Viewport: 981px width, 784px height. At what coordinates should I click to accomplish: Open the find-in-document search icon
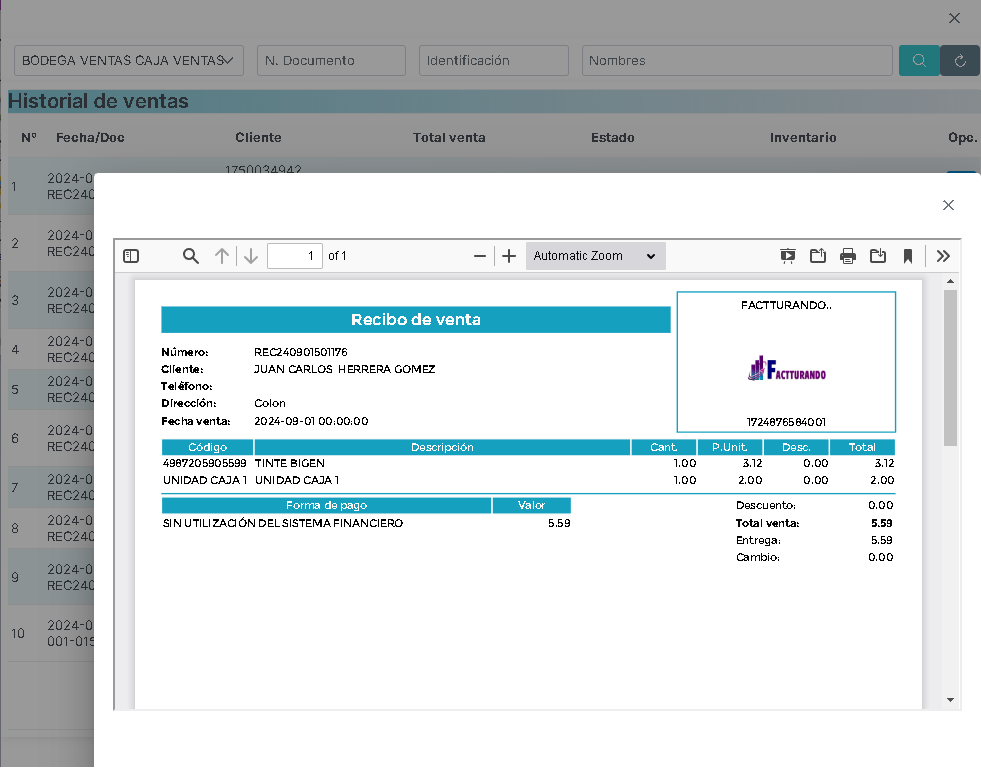coord(191,256)
